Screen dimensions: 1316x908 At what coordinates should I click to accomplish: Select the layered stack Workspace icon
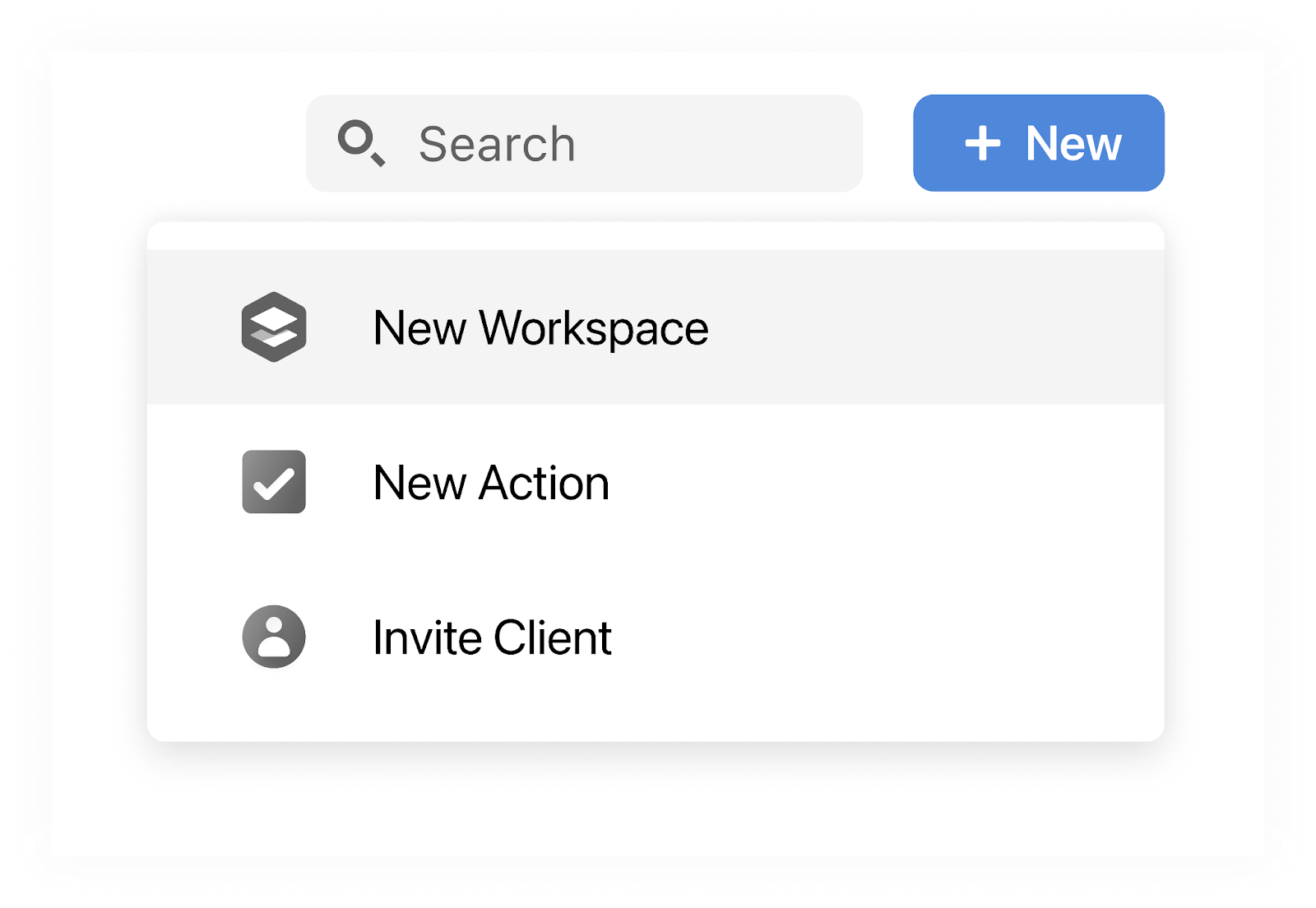tap(273, 327)
